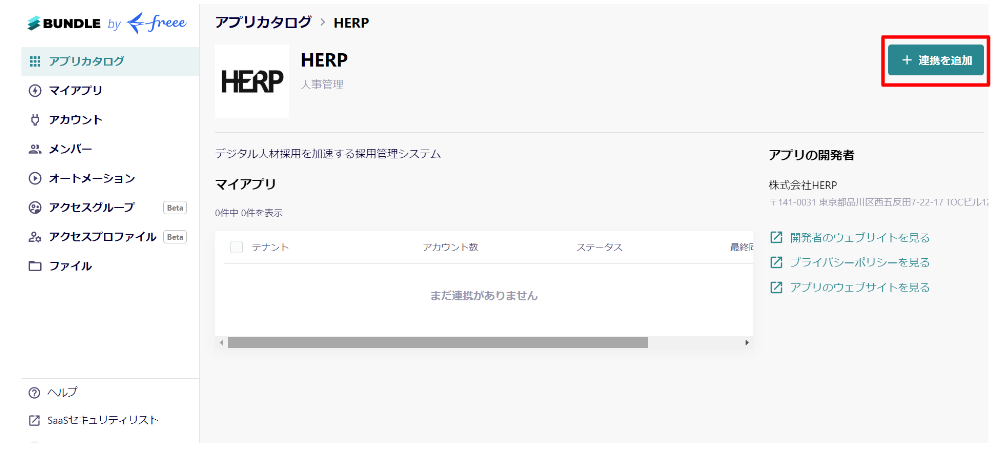Click the HERP app logo thumbnail

[252, 81]
